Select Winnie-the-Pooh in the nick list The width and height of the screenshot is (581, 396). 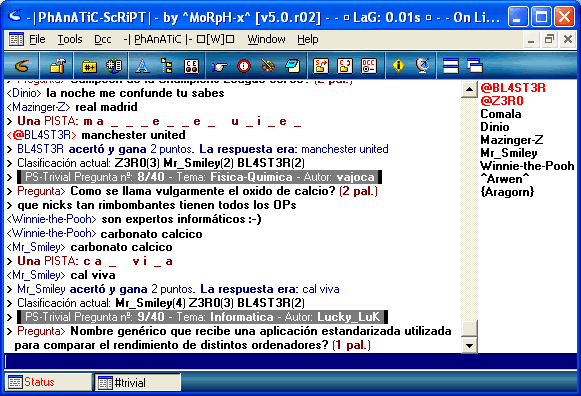click(527, 166)
